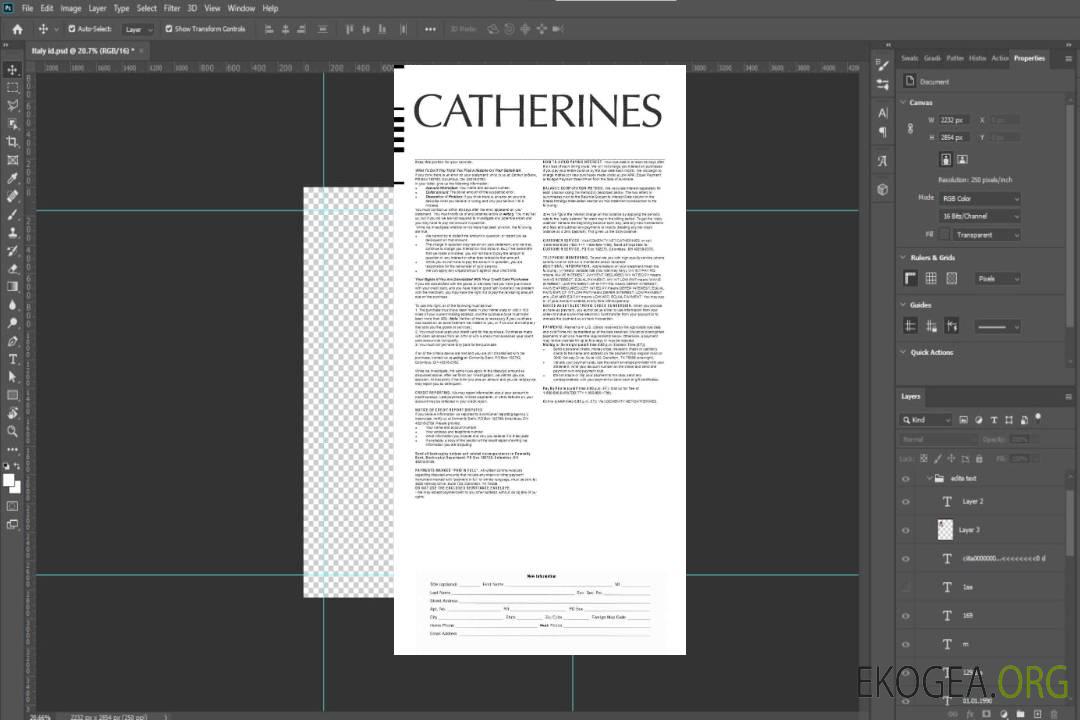Collapse the 'edita text' layer group

click(x=928, y=479)
